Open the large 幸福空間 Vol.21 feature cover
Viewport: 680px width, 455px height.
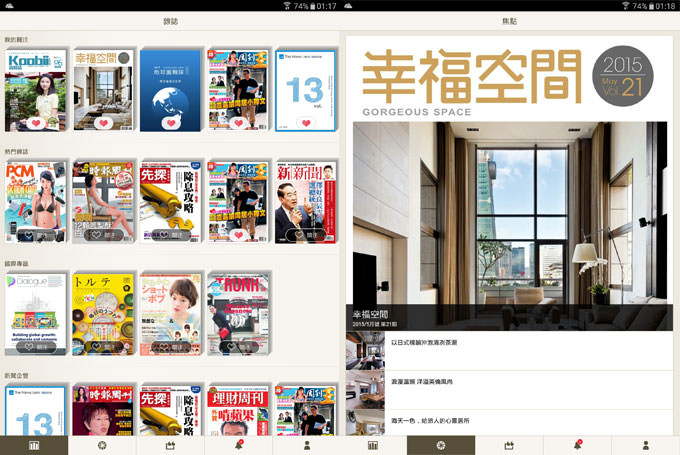pos(510,183)
